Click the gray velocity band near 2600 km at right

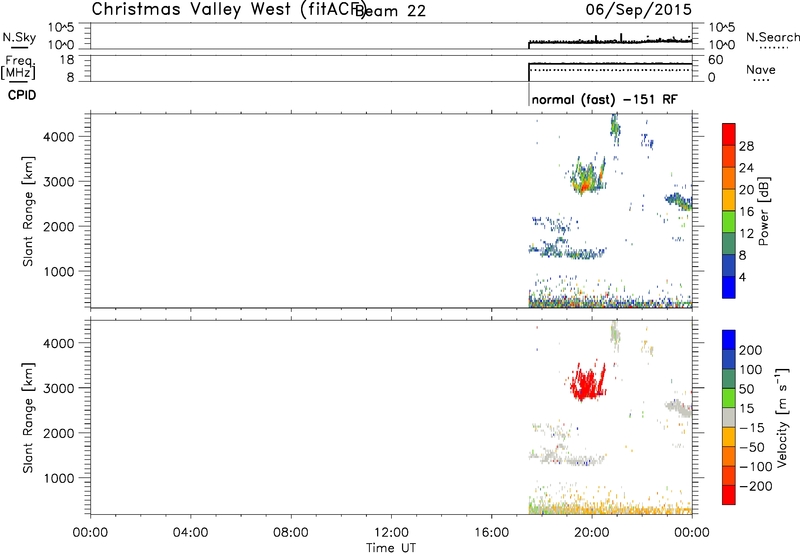679,408
